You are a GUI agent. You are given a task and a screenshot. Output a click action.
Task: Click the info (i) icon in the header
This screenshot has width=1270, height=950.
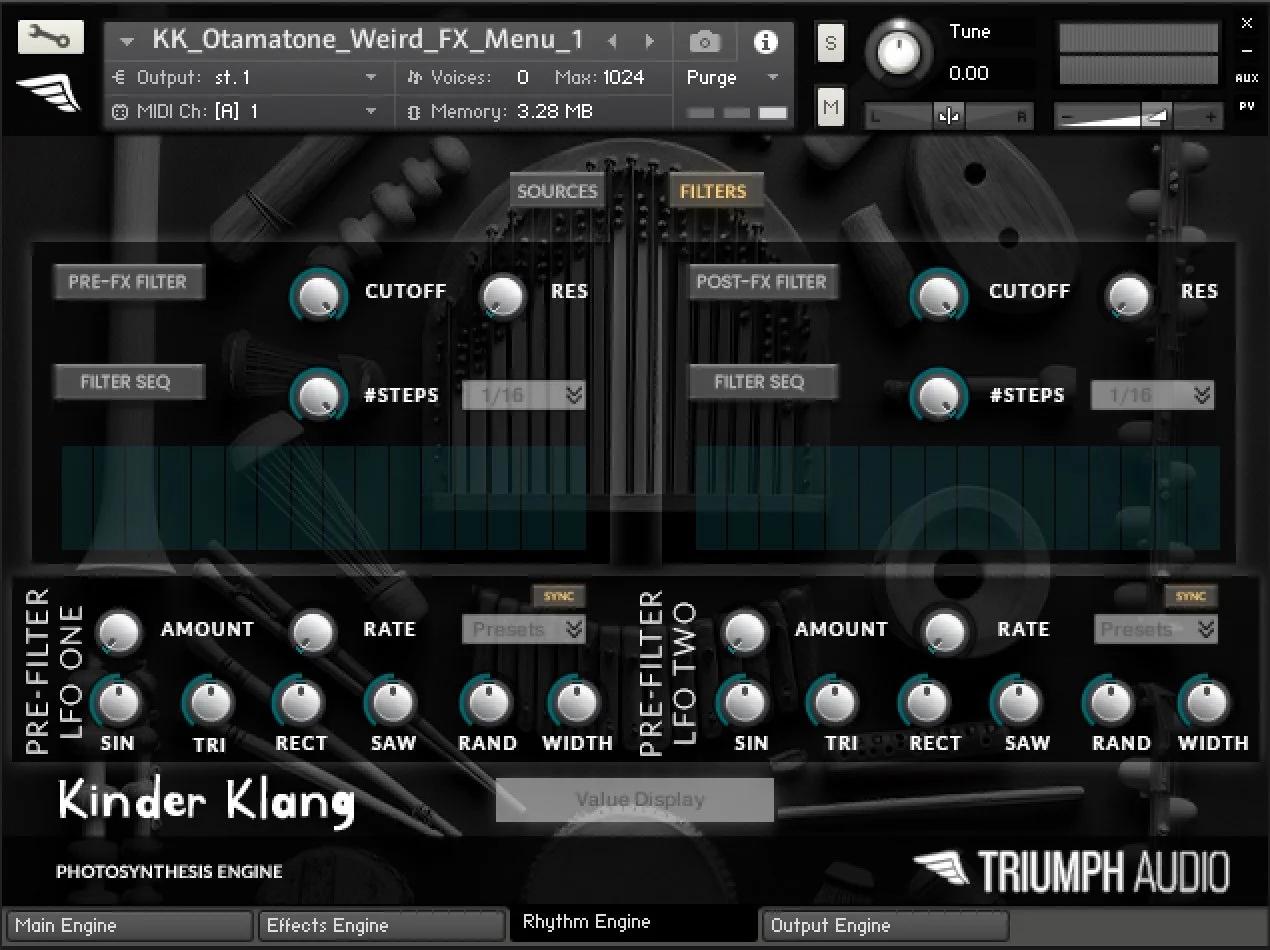[766, 42]
